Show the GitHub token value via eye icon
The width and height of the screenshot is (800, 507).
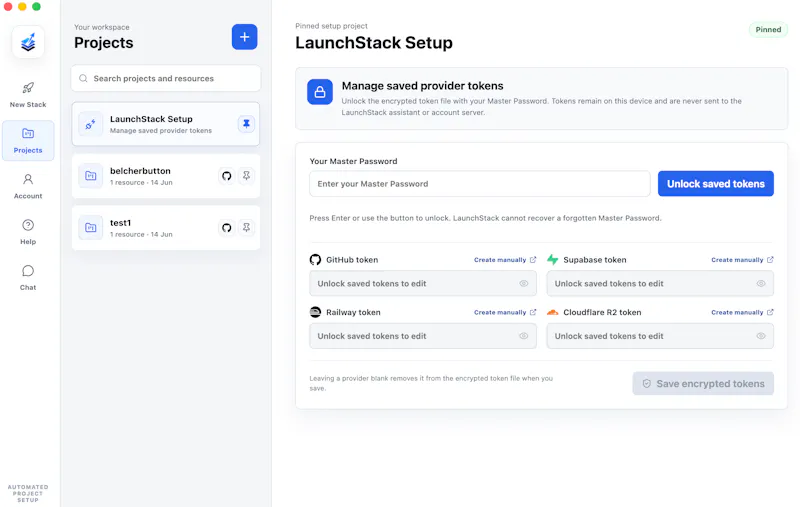coord(523,284)
